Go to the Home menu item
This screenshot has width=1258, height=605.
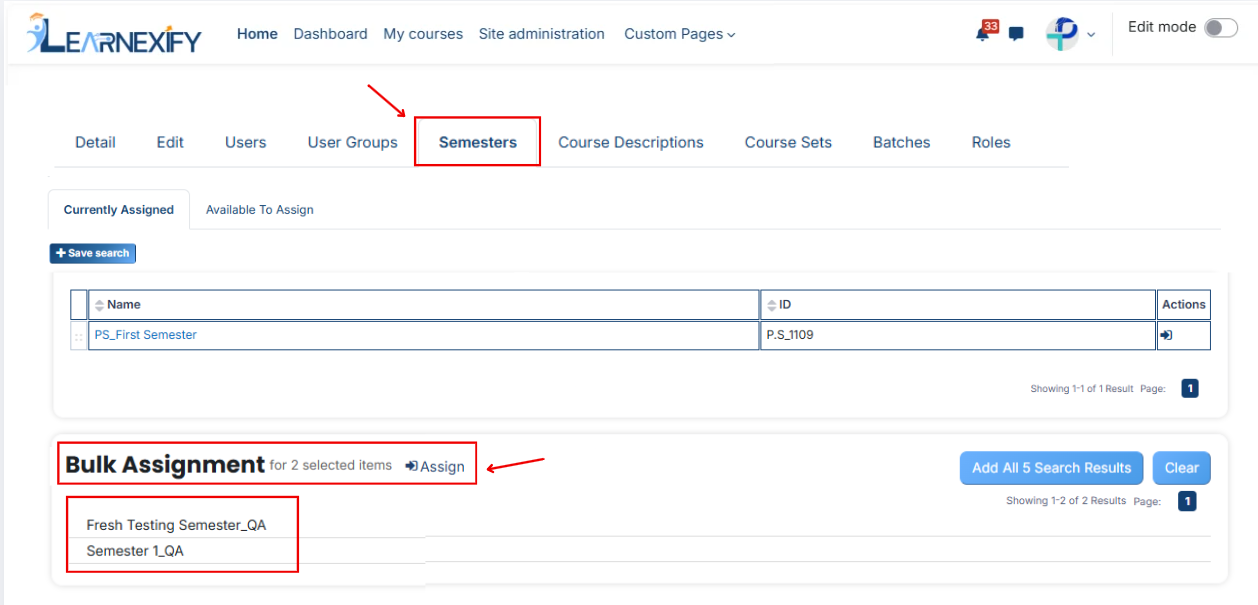coord(257,34)
